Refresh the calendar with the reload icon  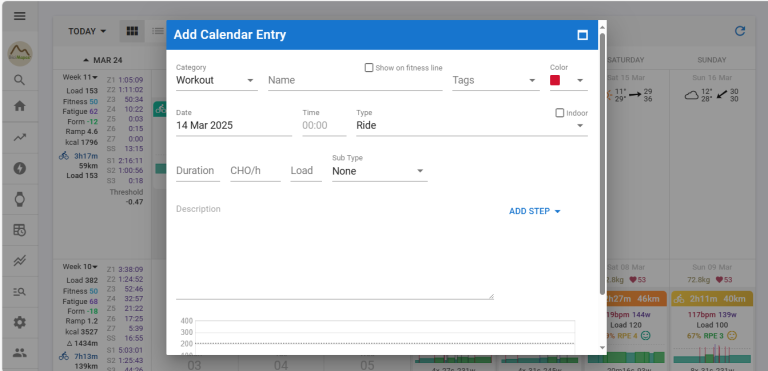tap(740, 31)
